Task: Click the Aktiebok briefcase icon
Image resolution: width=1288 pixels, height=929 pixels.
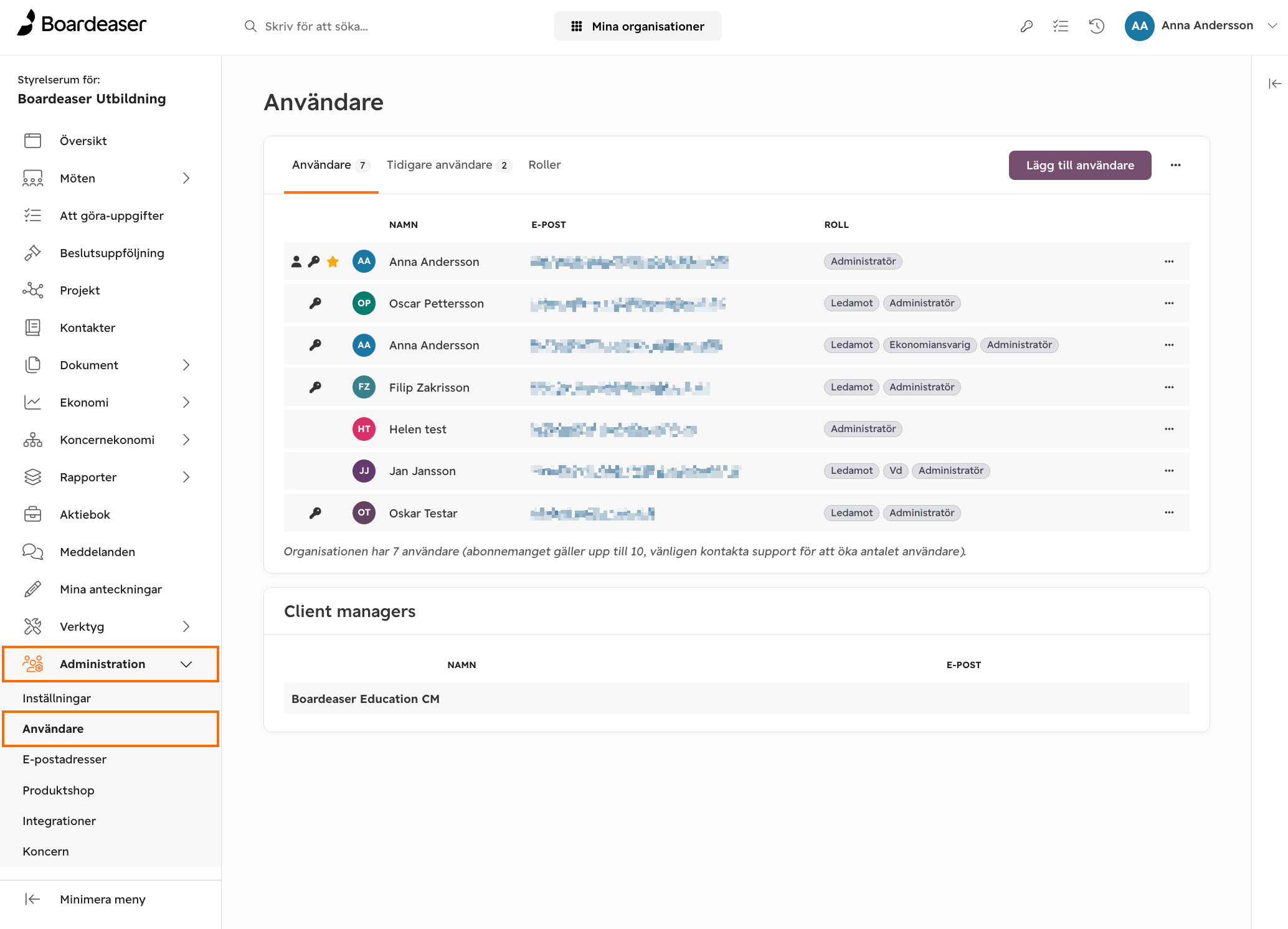Action: pos(32,514)
